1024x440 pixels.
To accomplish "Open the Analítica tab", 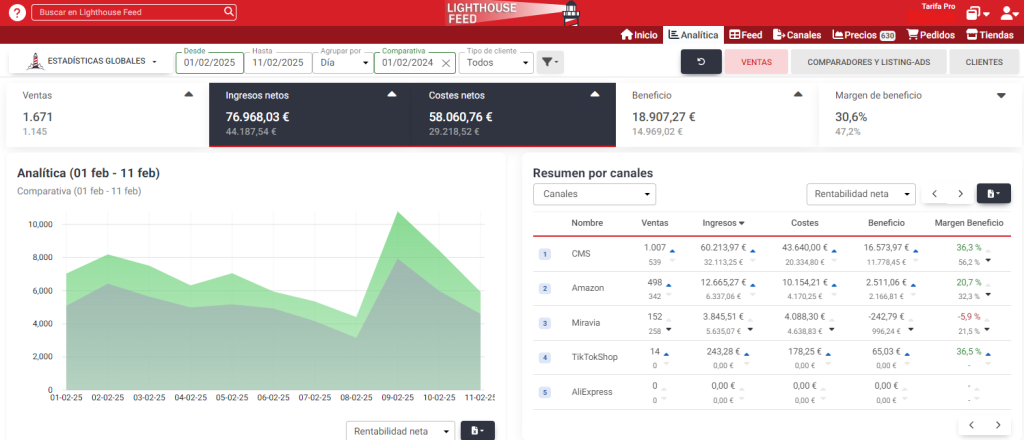I will point(693,35).
